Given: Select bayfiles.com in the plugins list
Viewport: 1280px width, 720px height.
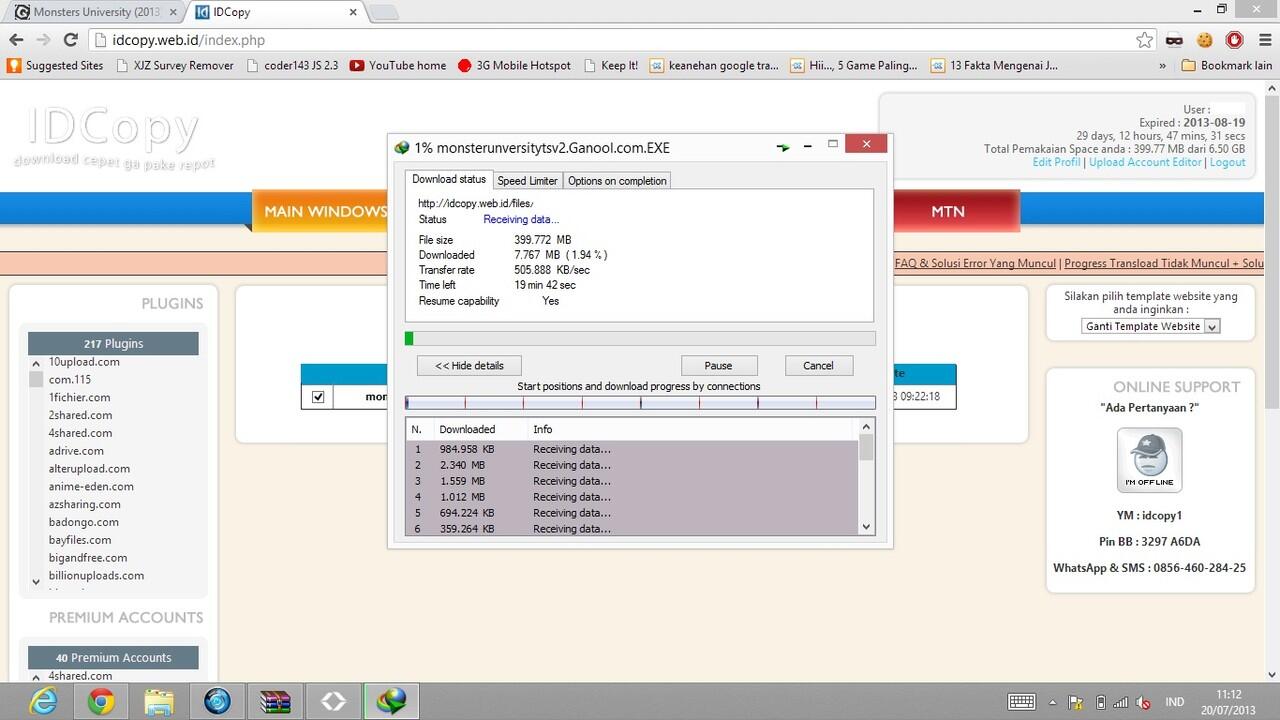Looking at the screenshot, I should pyautogui.click(x=80, y=540).
